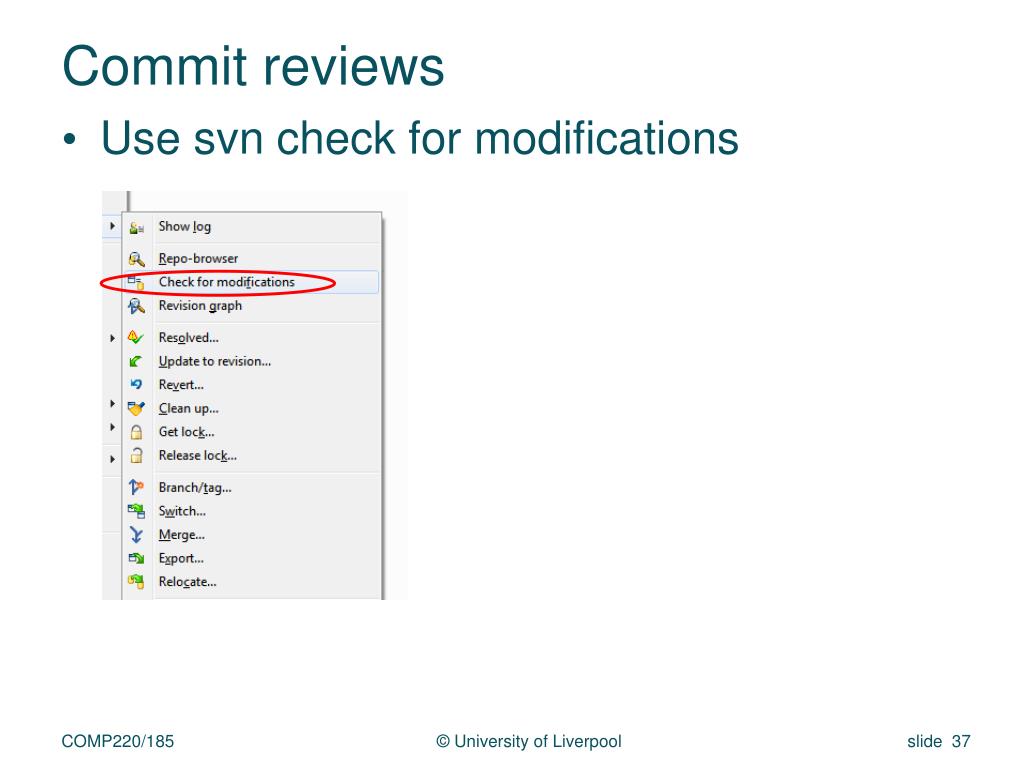This screenshot has width=1024, height=768.
Task: Click the Update to revision arrow icon
Action: [135, 361]
